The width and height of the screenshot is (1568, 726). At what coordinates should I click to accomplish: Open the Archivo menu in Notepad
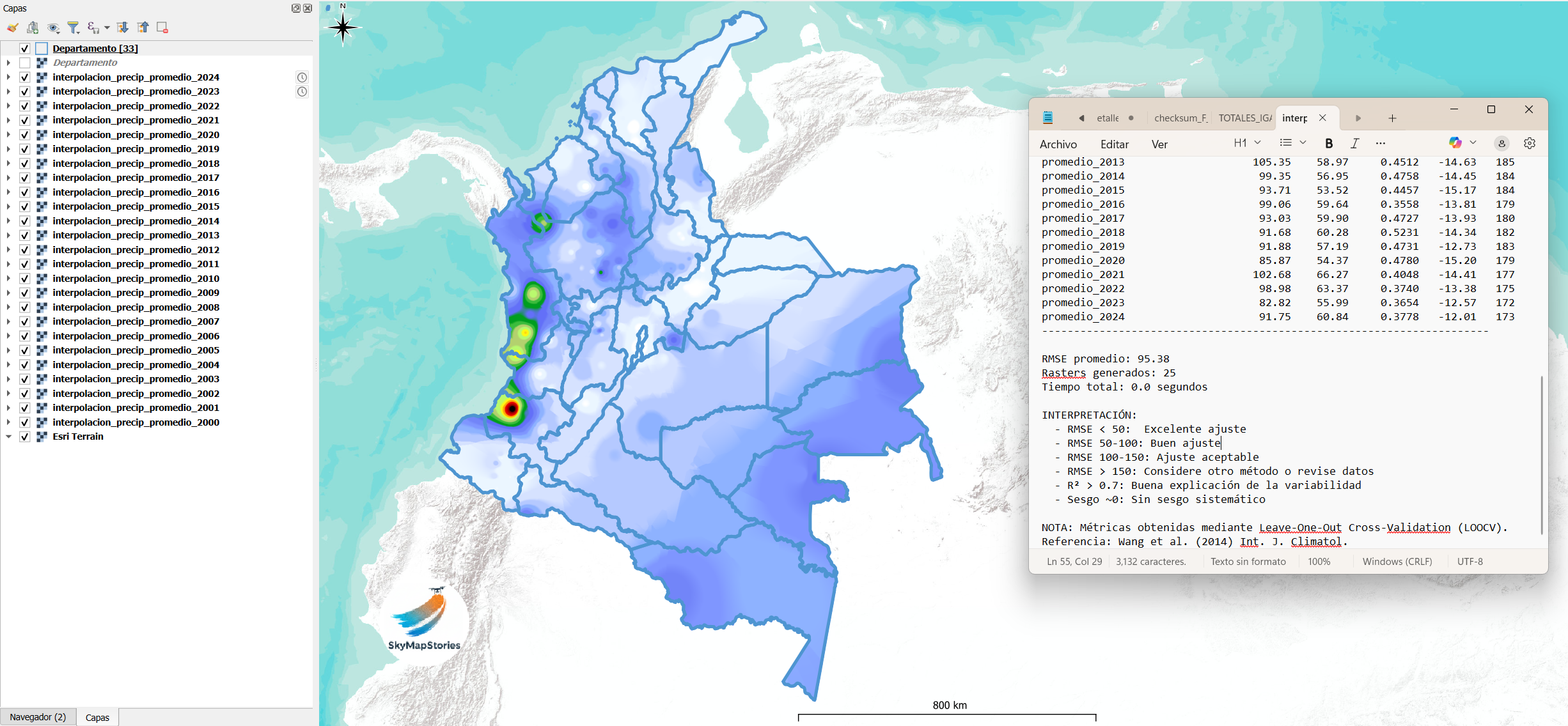pyautogui.click(x=1058, y=144)
